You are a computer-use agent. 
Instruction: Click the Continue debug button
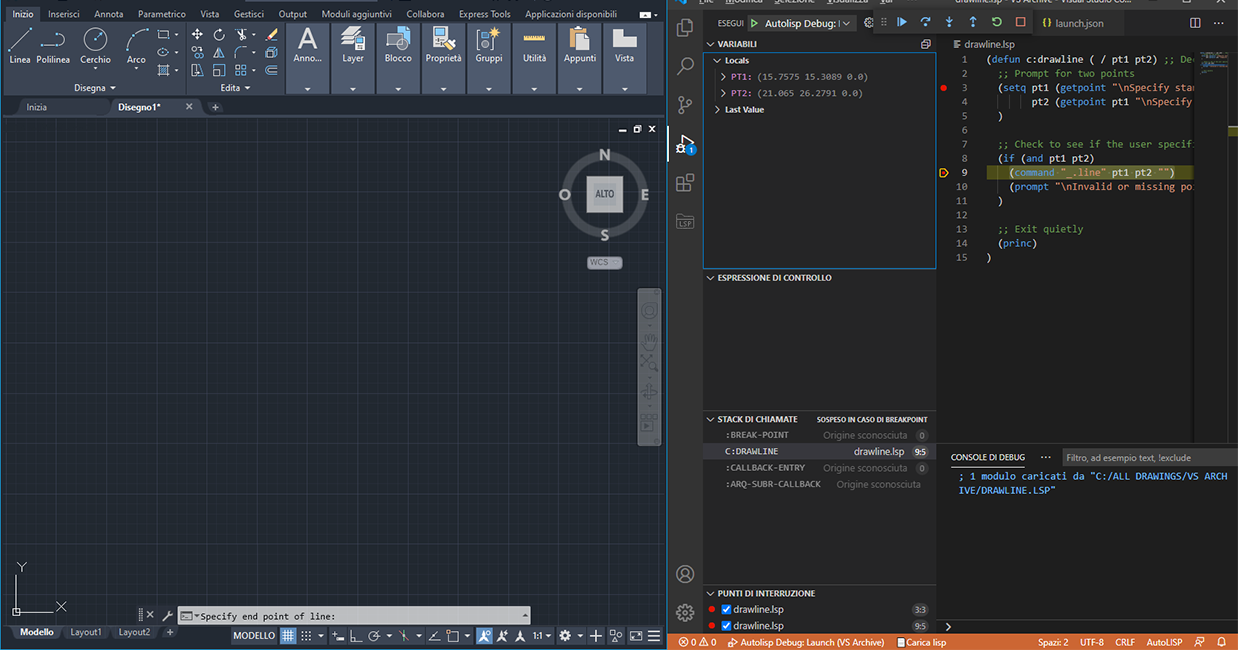902,22
